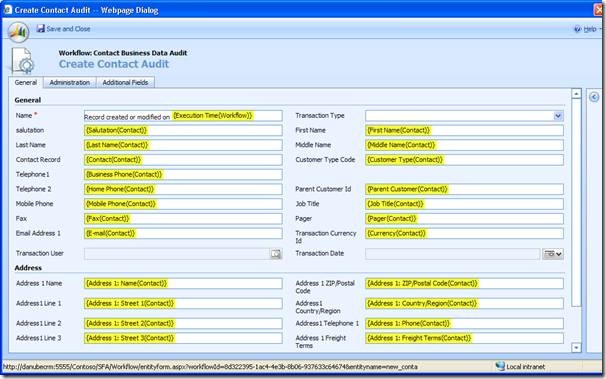Click the 'Create Contact Audit' heading
This screenshot has height=379, width=606.
(x=114, y=64)
